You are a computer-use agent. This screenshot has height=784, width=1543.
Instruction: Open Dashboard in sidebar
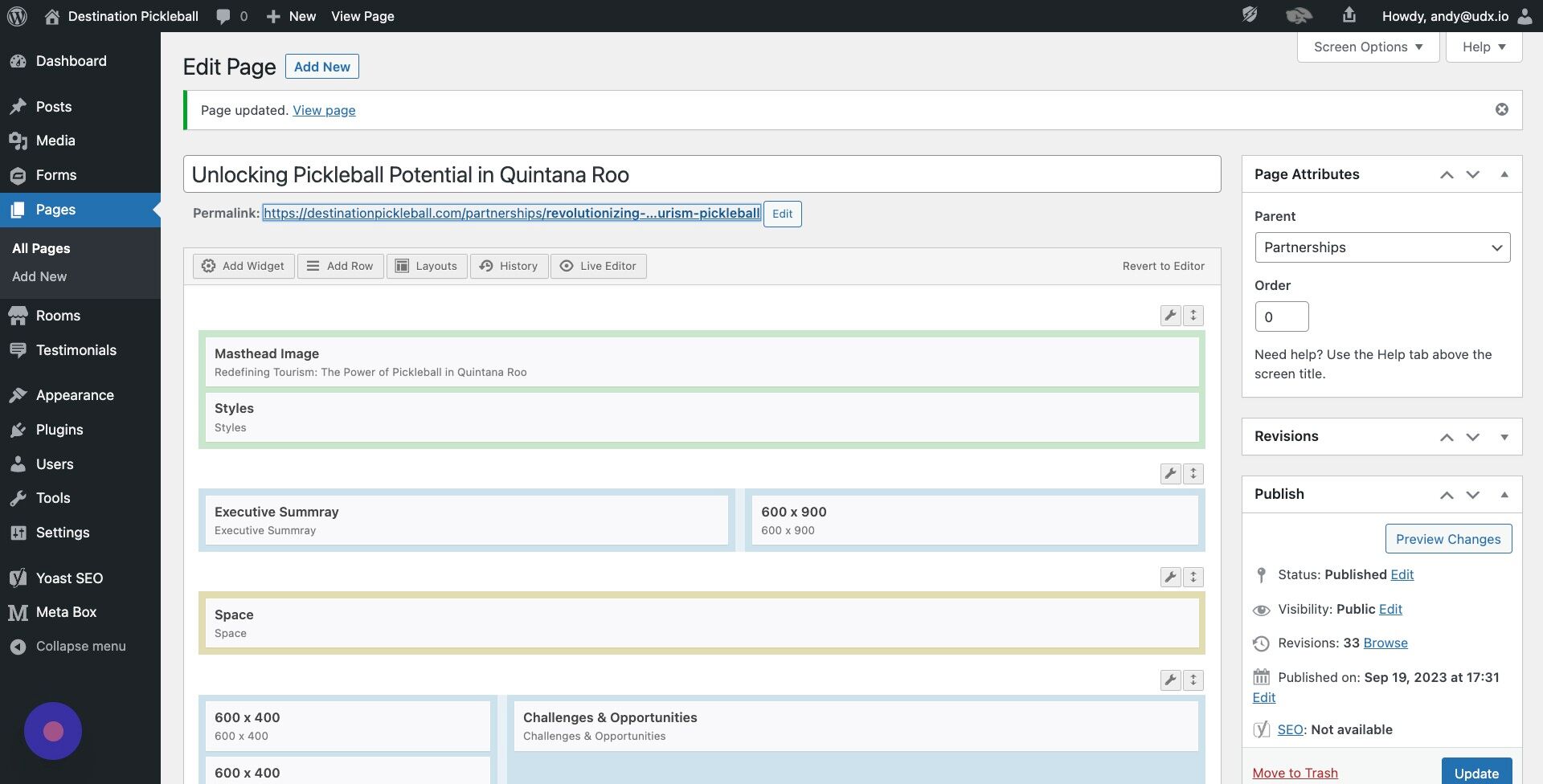pos(80,61)
